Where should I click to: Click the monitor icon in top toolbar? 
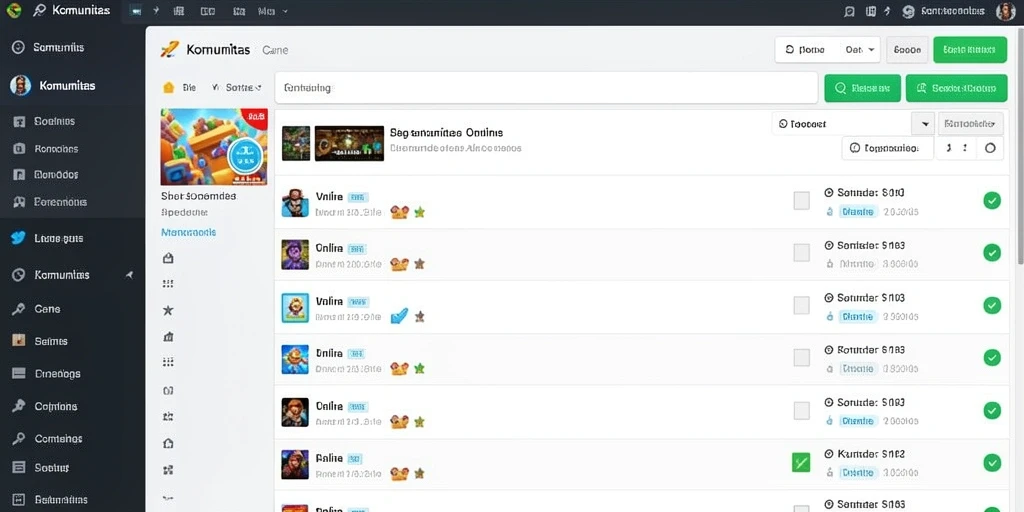click(136, 11)
